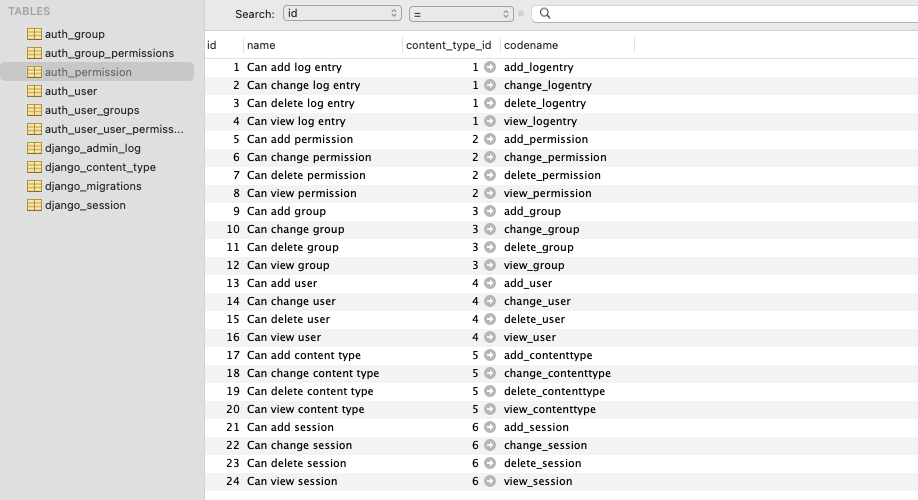Click the auth_group table icon
Screen dimensions: 918x500
[x=35, y=34]
